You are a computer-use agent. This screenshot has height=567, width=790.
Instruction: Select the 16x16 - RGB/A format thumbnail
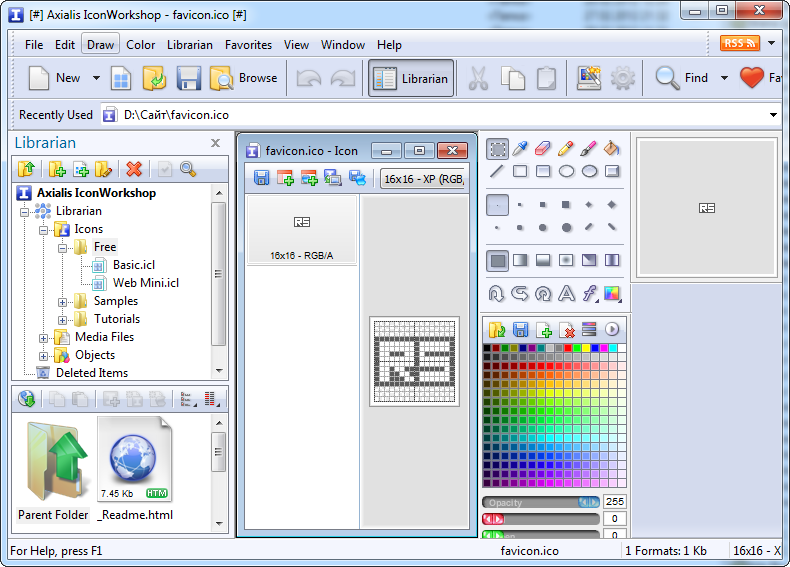coord(302,230)
